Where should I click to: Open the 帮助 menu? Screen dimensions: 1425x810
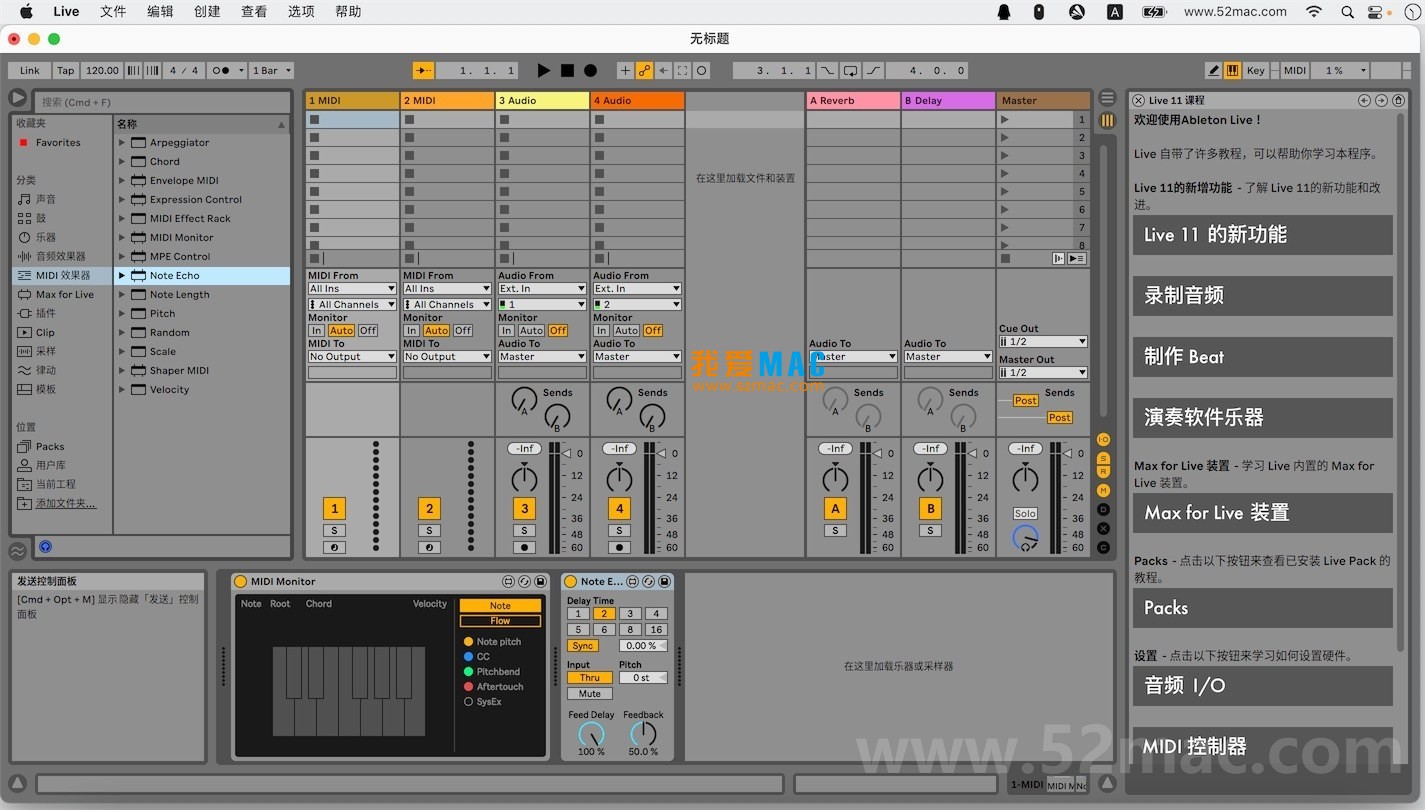[x=348, y=11]
